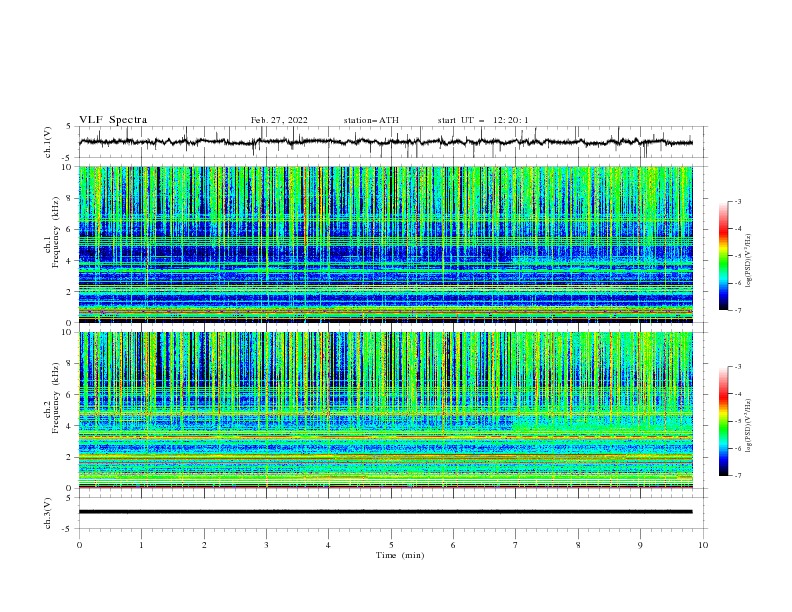Click the "0" tick on the Time axis
The image size is (792, 612).
coord(79,545)
